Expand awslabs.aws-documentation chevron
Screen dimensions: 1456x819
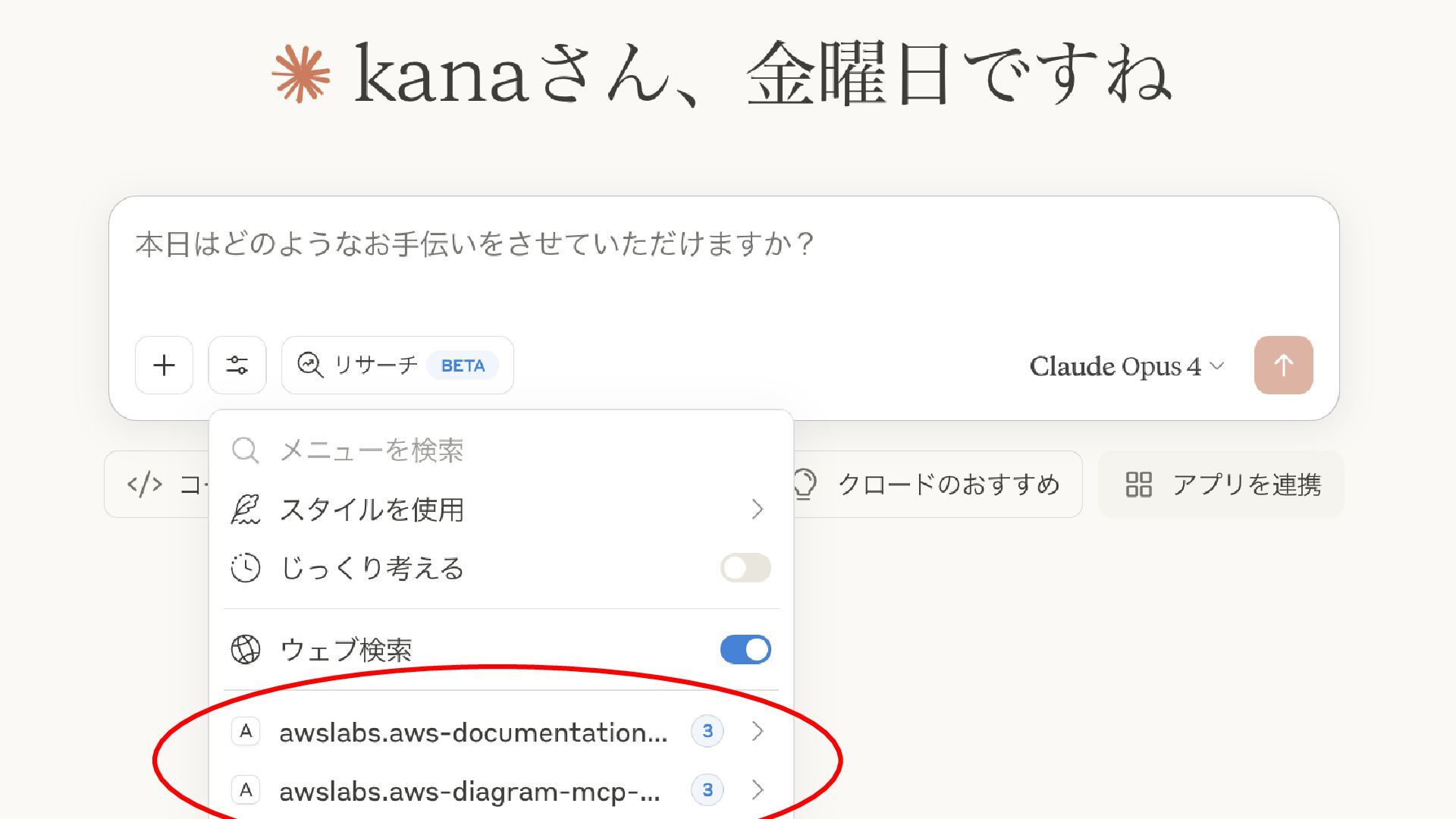(757, 731)
